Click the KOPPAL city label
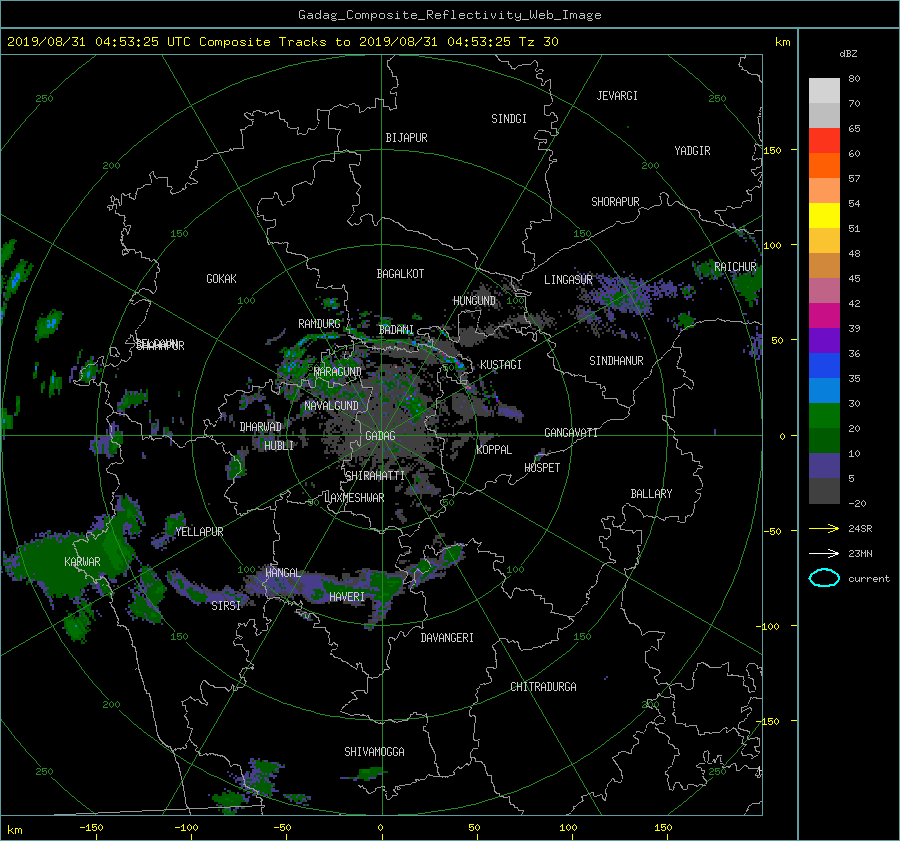 (494, 449)
